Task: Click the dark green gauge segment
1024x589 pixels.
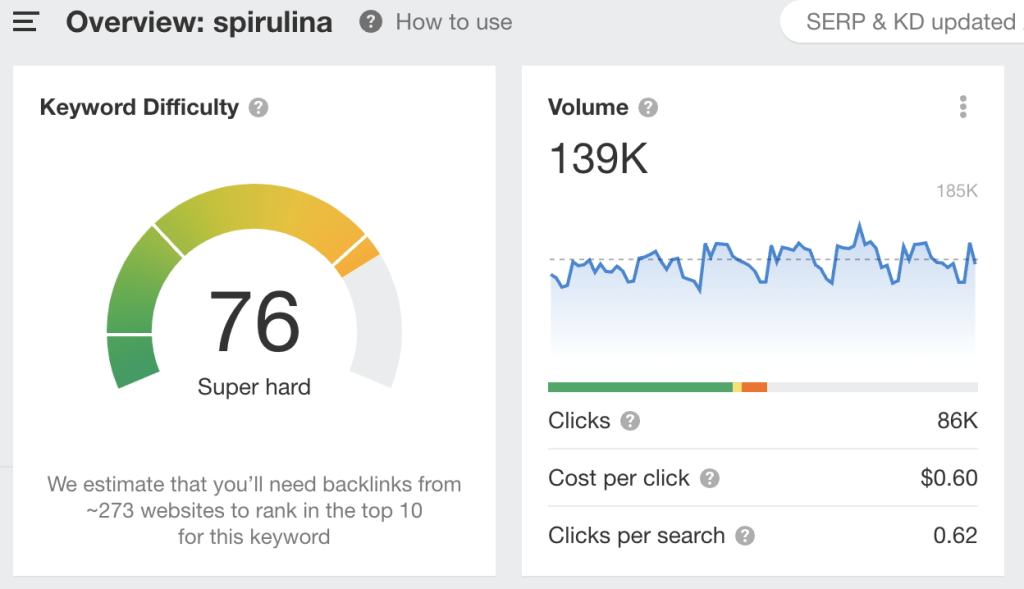Action: 133,360
